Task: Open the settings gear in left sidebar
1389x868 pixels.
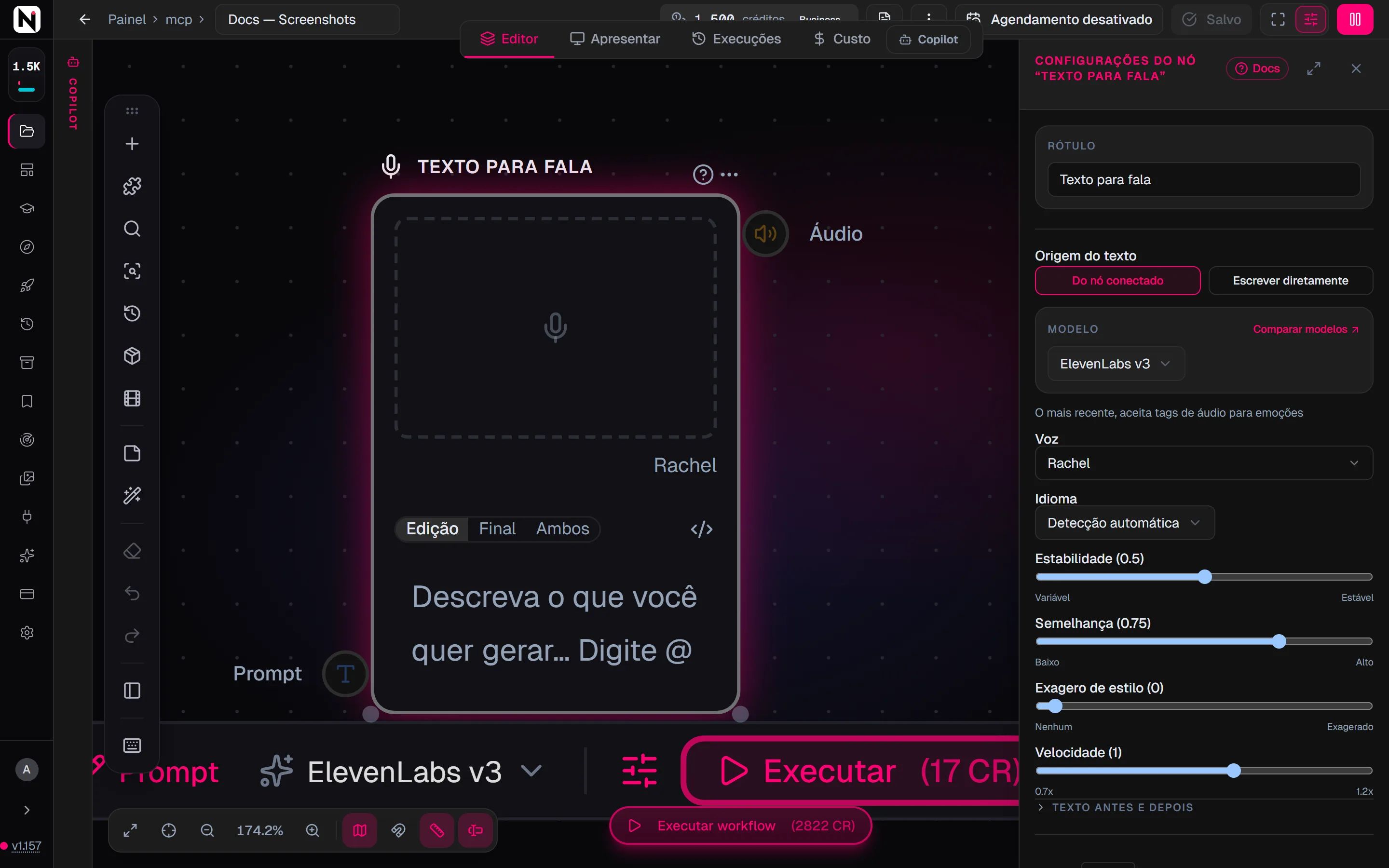Action: (27, 633)
